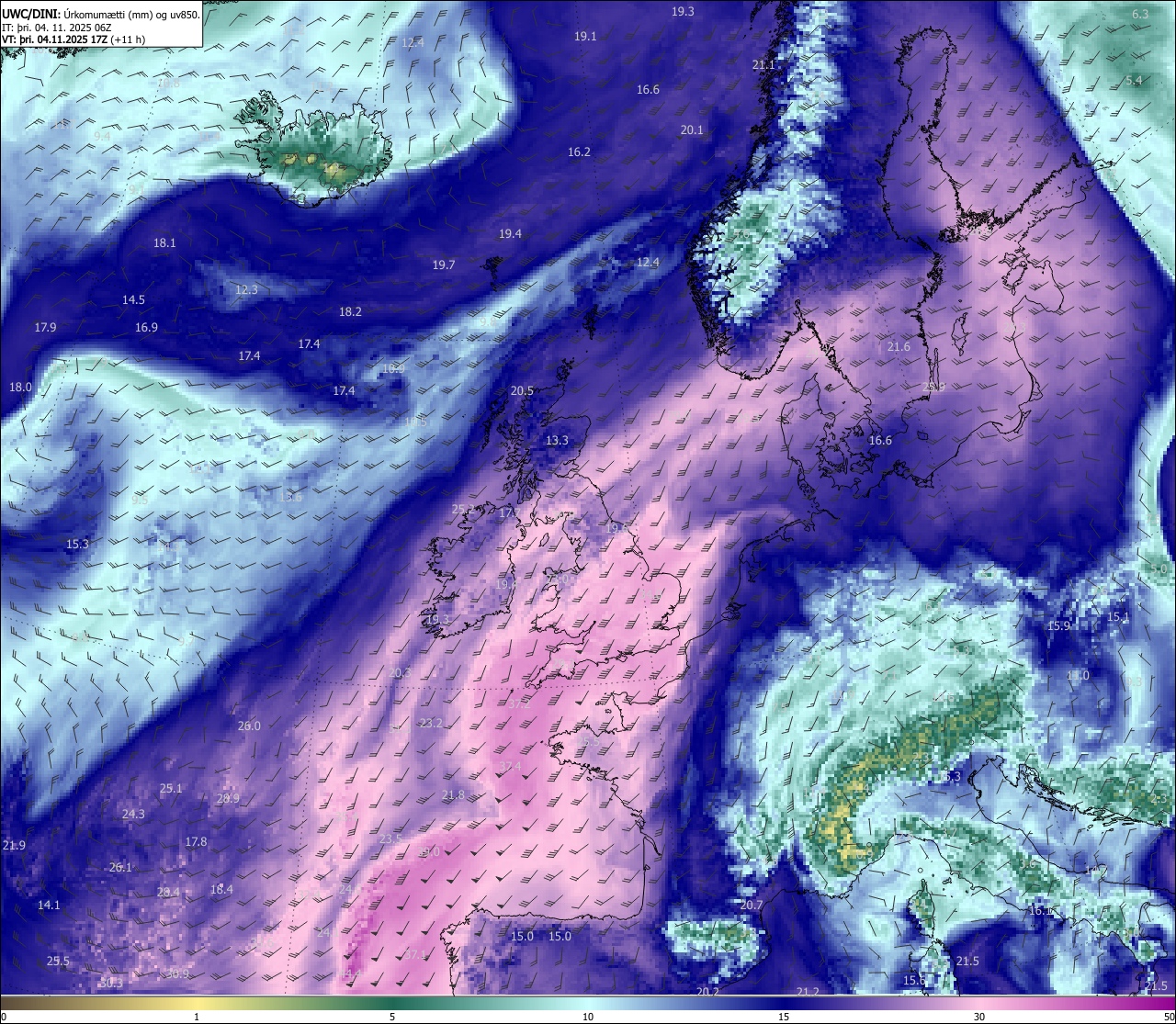Click the 25.5 value label
Screen dimensions: 1176x1024
(x=58, y=961)
